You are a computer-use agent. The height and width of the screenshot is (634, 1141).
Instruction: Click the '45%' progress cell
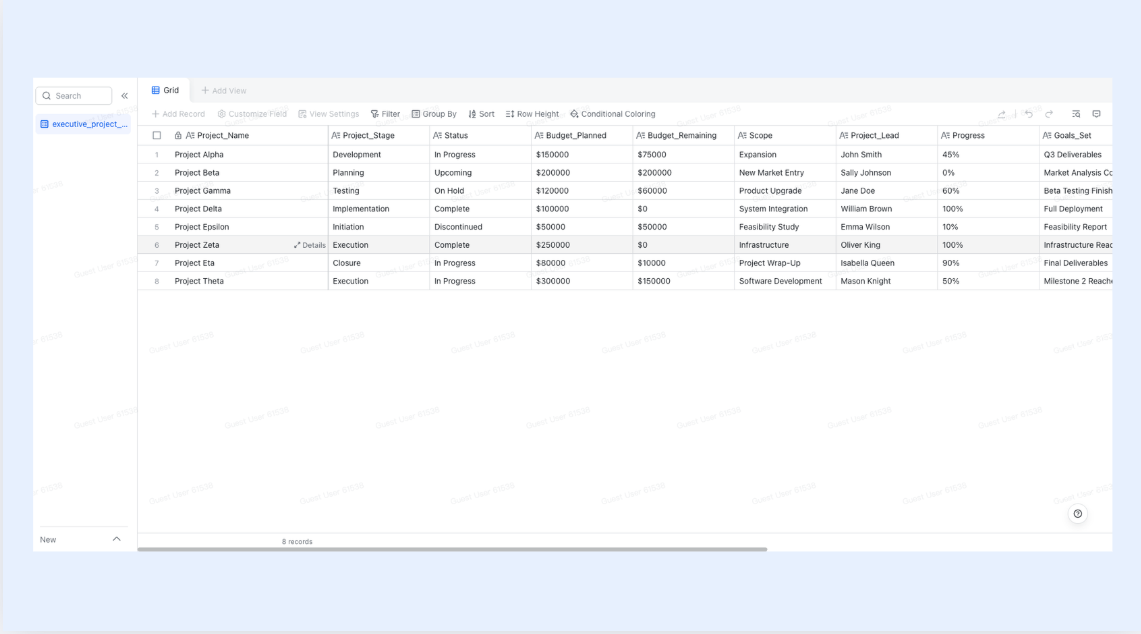[988, 154]
